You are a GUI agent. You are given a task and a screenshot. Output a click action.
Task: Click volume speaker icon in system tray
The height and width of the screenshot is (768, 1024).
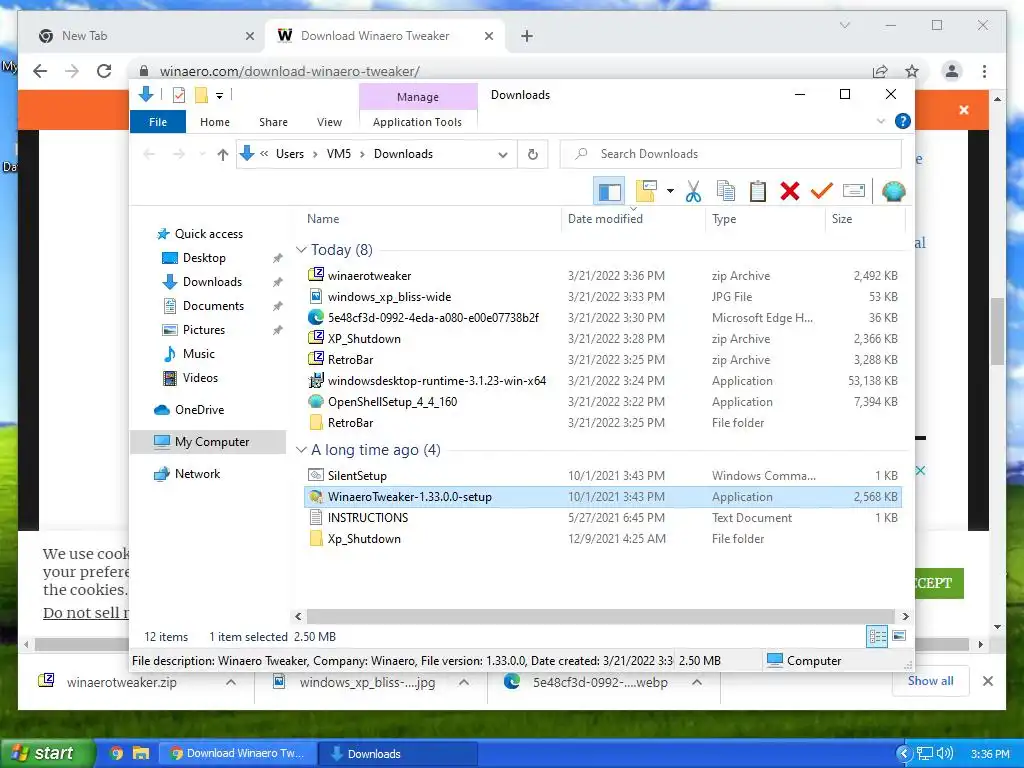(944, 753)
